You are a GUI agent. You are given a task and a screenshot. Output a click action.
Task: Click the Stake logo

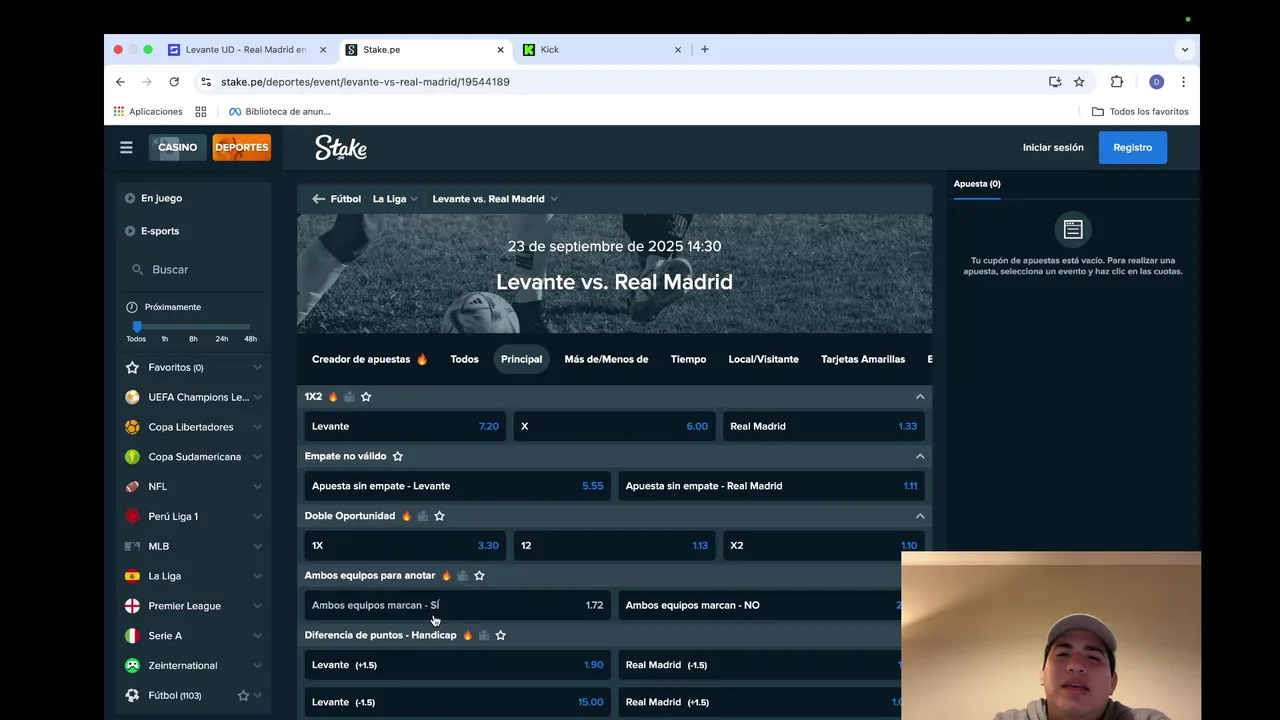click(x=341, y=148)
